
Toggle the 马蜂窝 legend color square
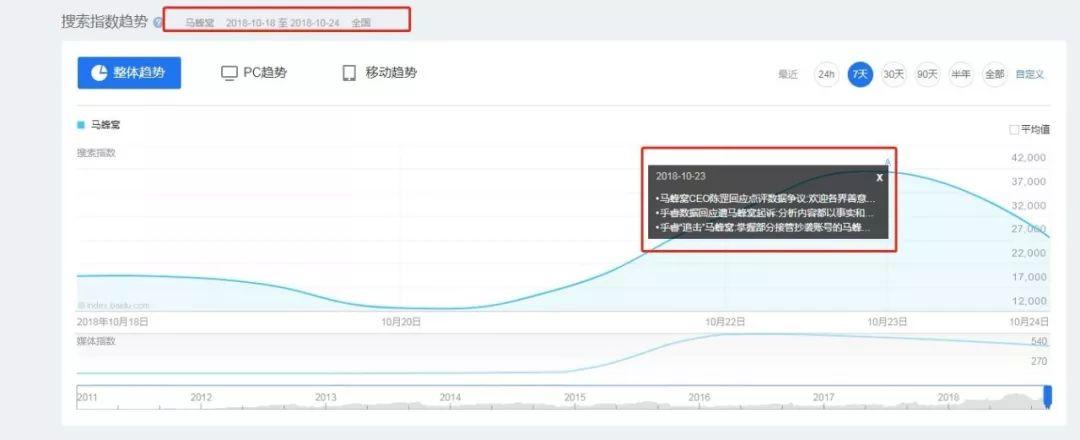(81, 125)
